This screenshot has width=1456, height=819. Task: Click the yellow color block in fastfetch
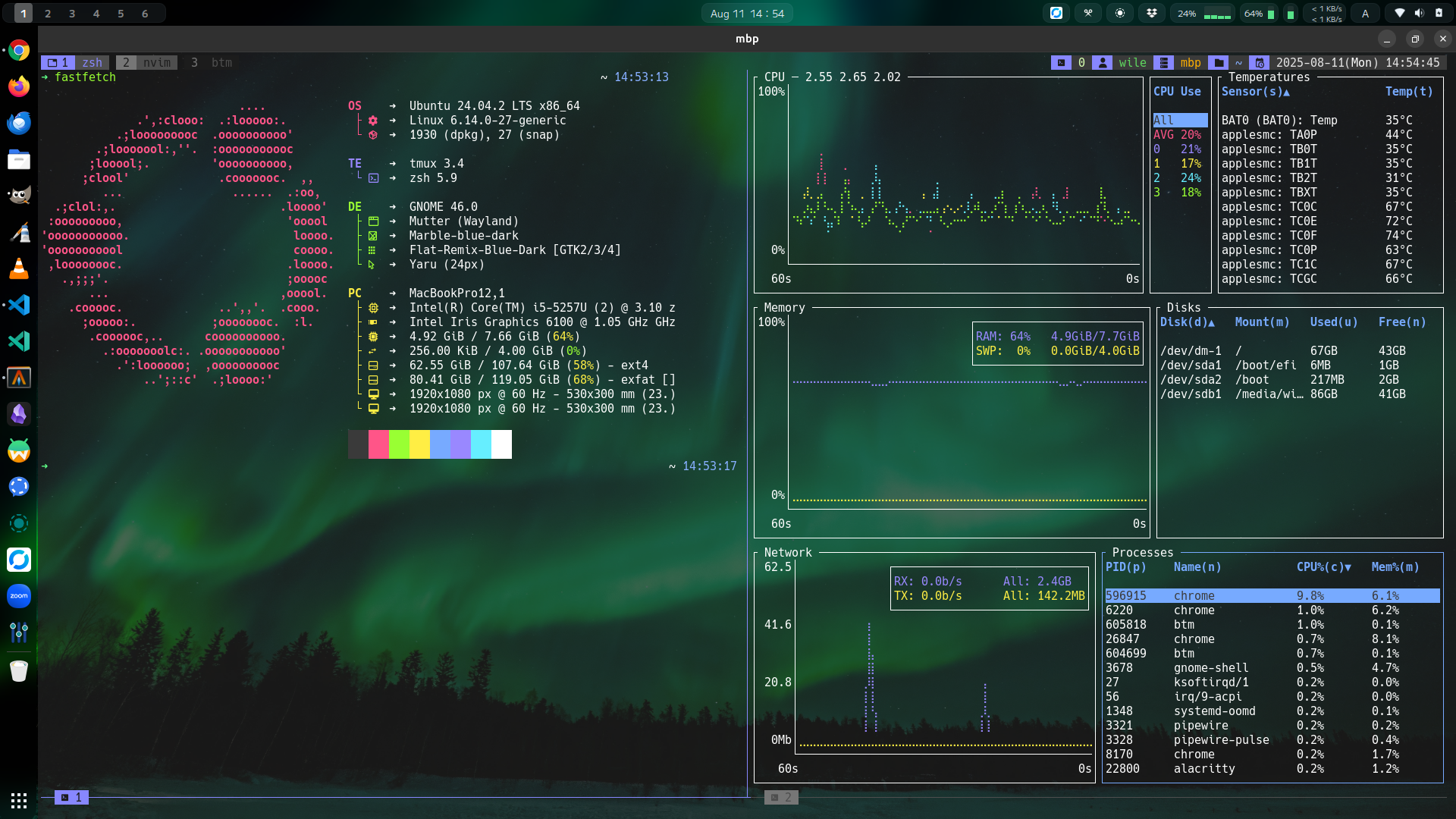(x=419, y=444)
